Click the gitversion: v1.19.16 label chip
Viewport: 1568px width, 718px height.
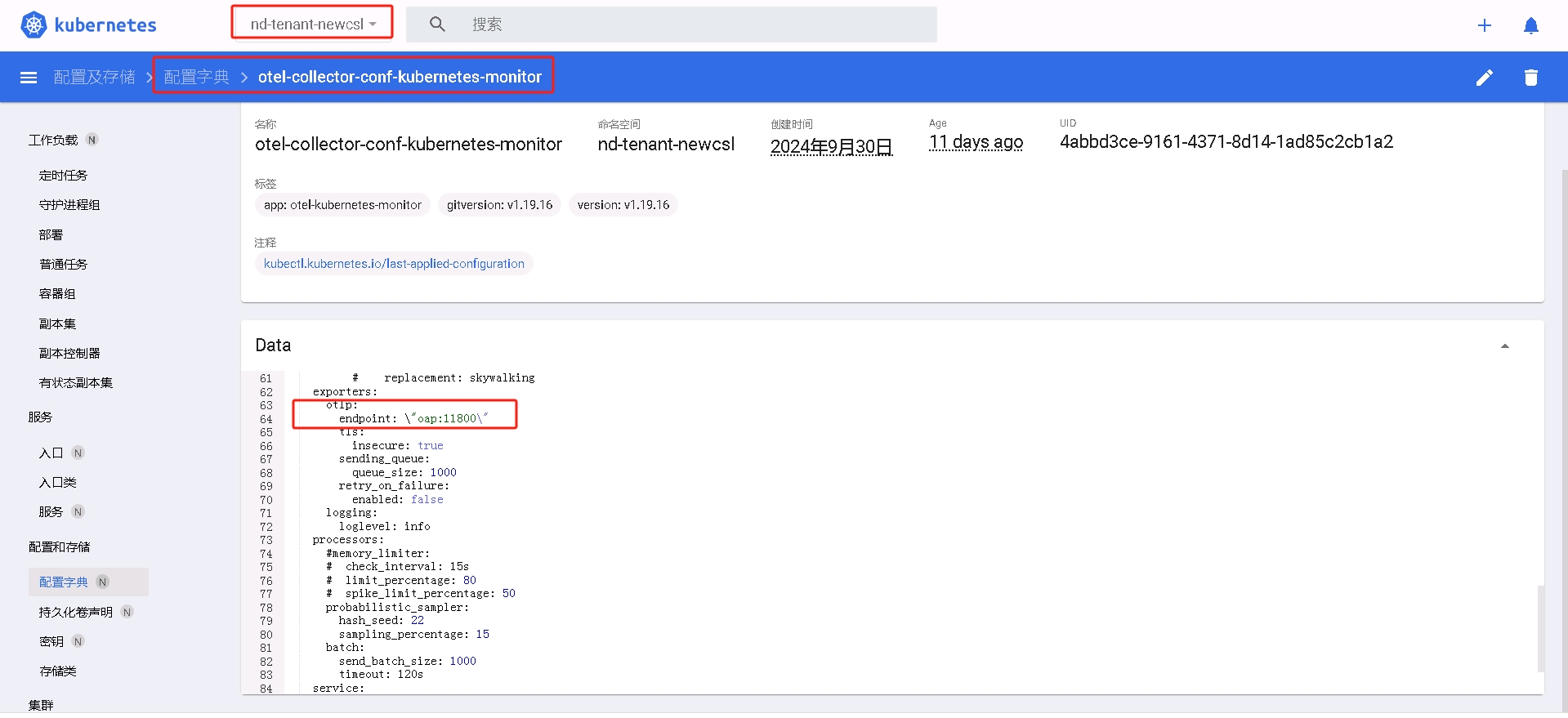click(499, 205)
